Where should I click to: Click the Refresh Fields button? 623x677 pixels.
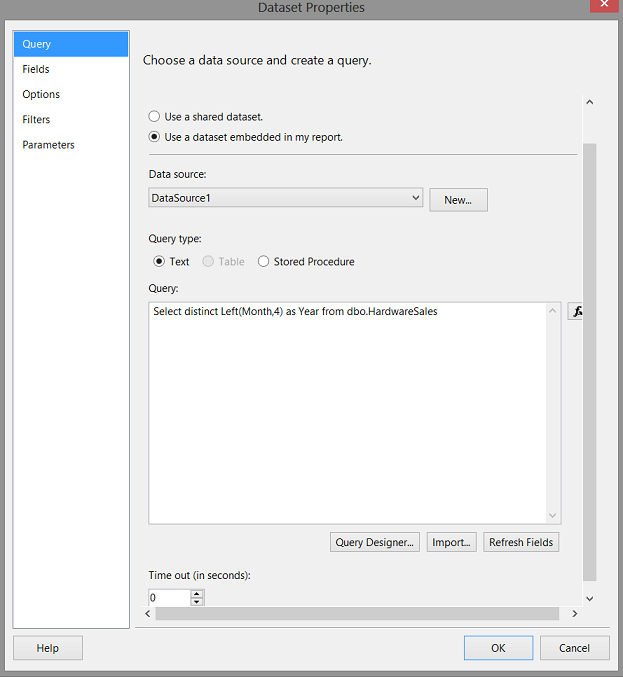tap(521, 542)
